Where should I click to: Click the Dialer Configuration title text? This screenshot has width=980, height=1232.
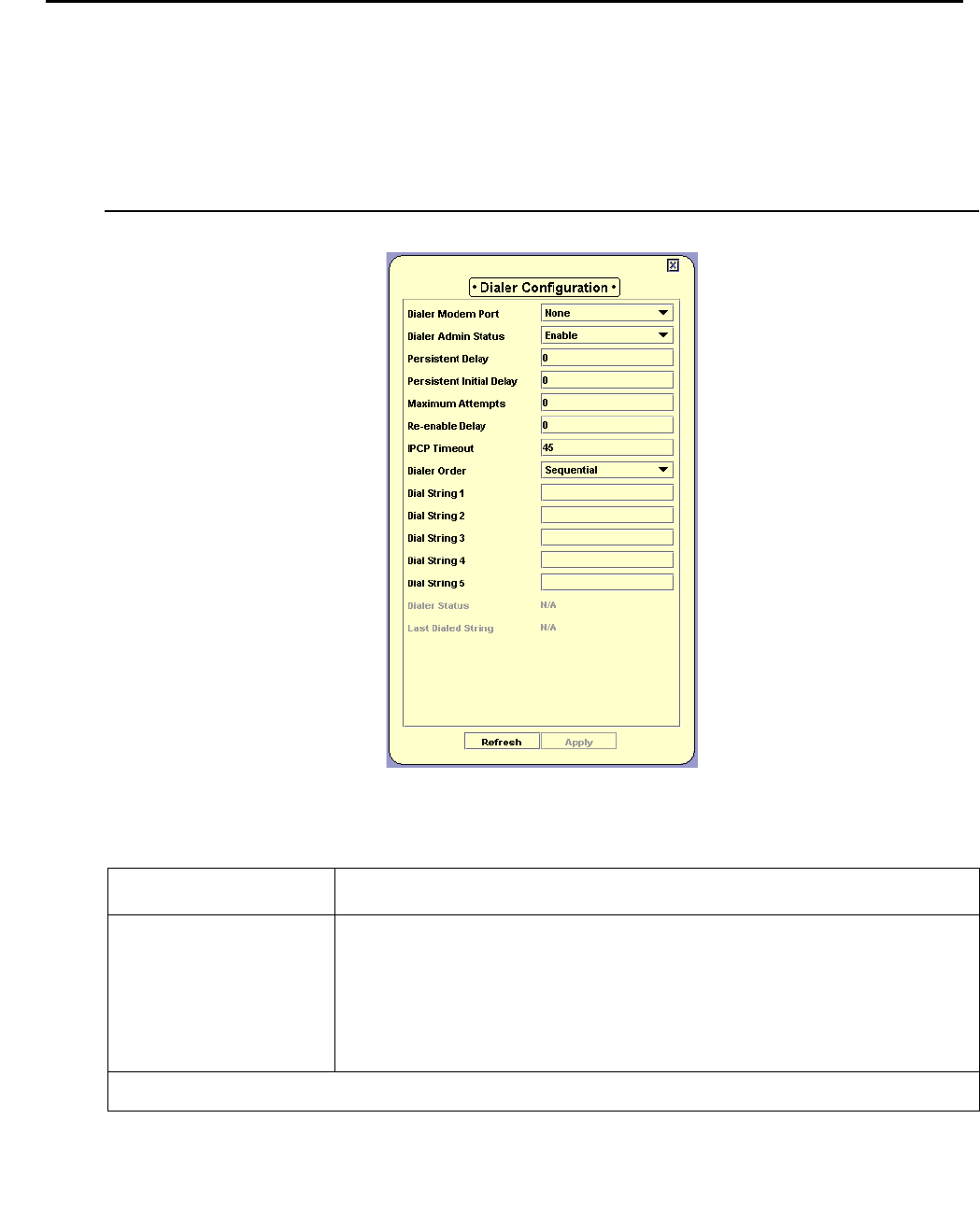tap(544, 288)
